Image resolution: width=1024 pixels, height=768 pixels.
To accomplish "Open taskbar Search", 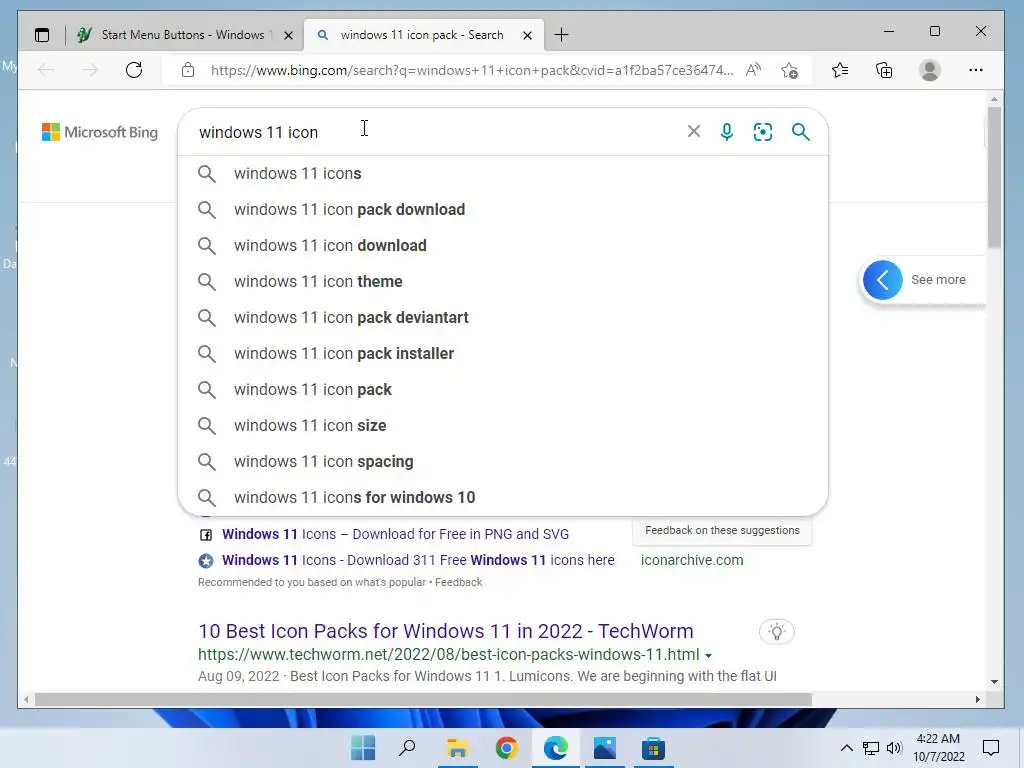I will click(408, 748).
